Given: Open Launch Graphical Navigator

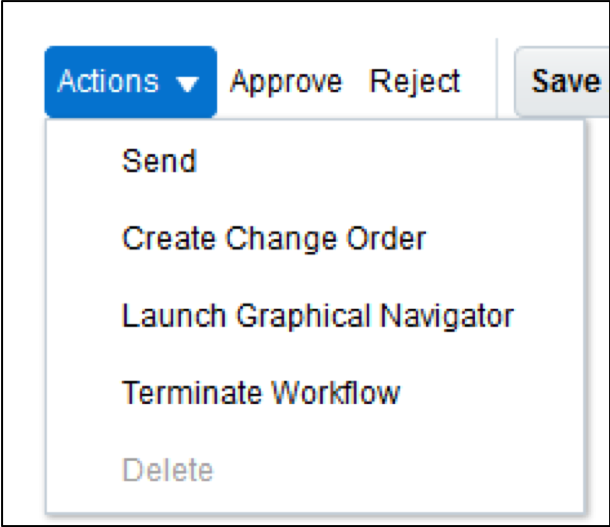Looking at the screenshot, I should [317, 316].
